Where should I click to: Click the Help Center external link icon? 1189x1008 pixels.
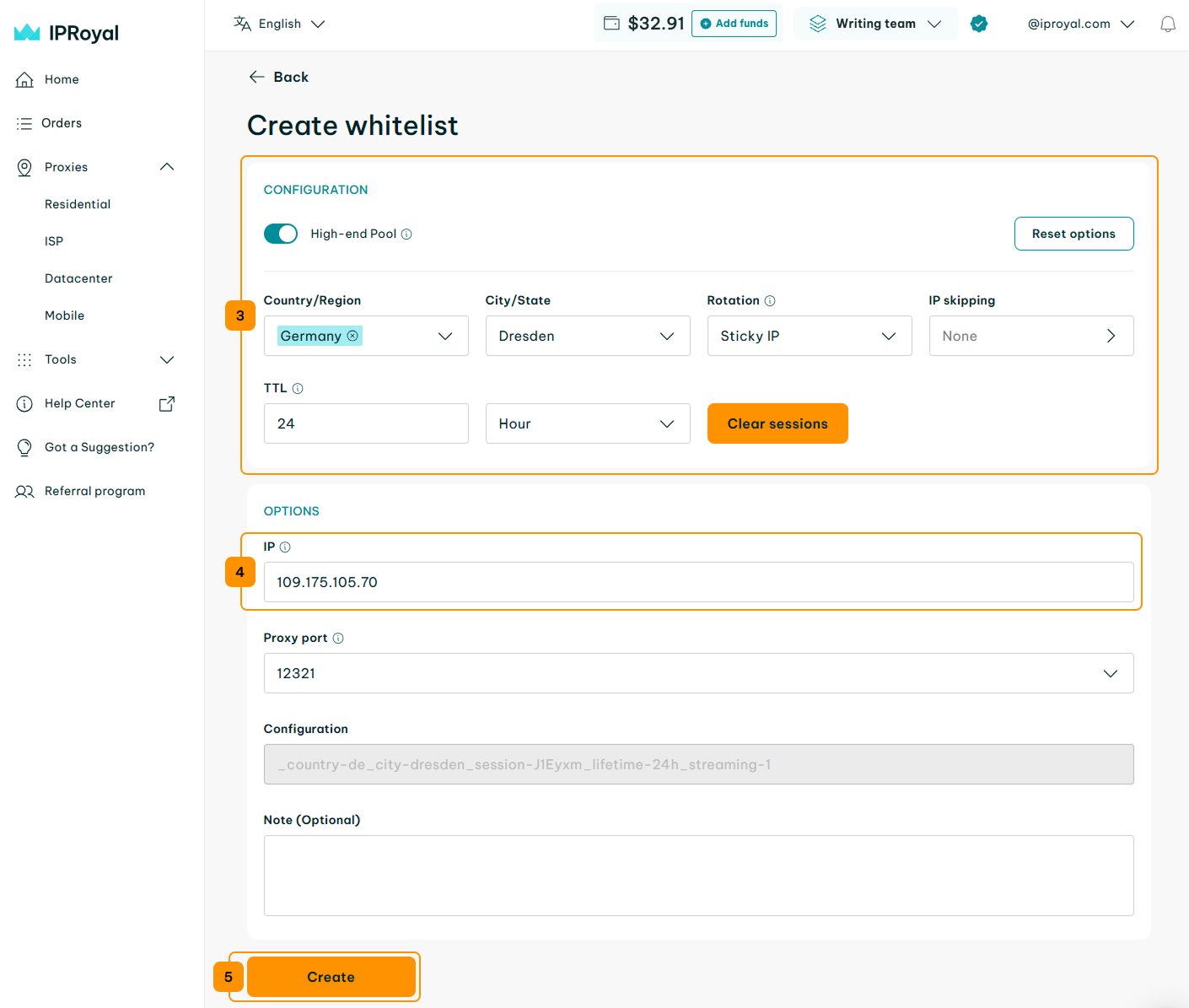point(167,403)
